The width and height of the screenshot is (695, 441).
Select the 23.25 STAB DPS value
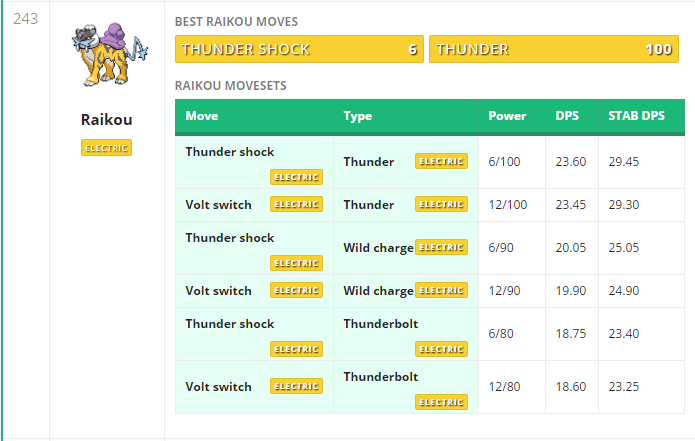click(x=624, y=387)
